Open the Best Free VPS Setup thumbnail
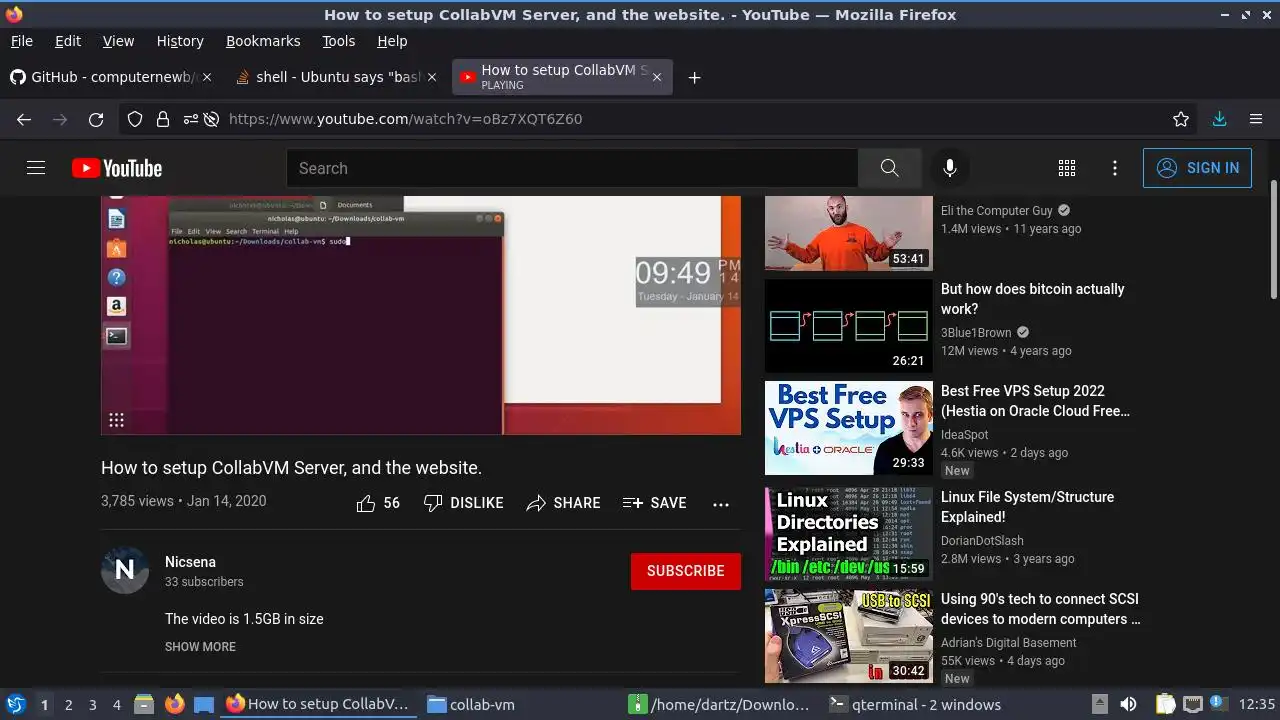 849,428
